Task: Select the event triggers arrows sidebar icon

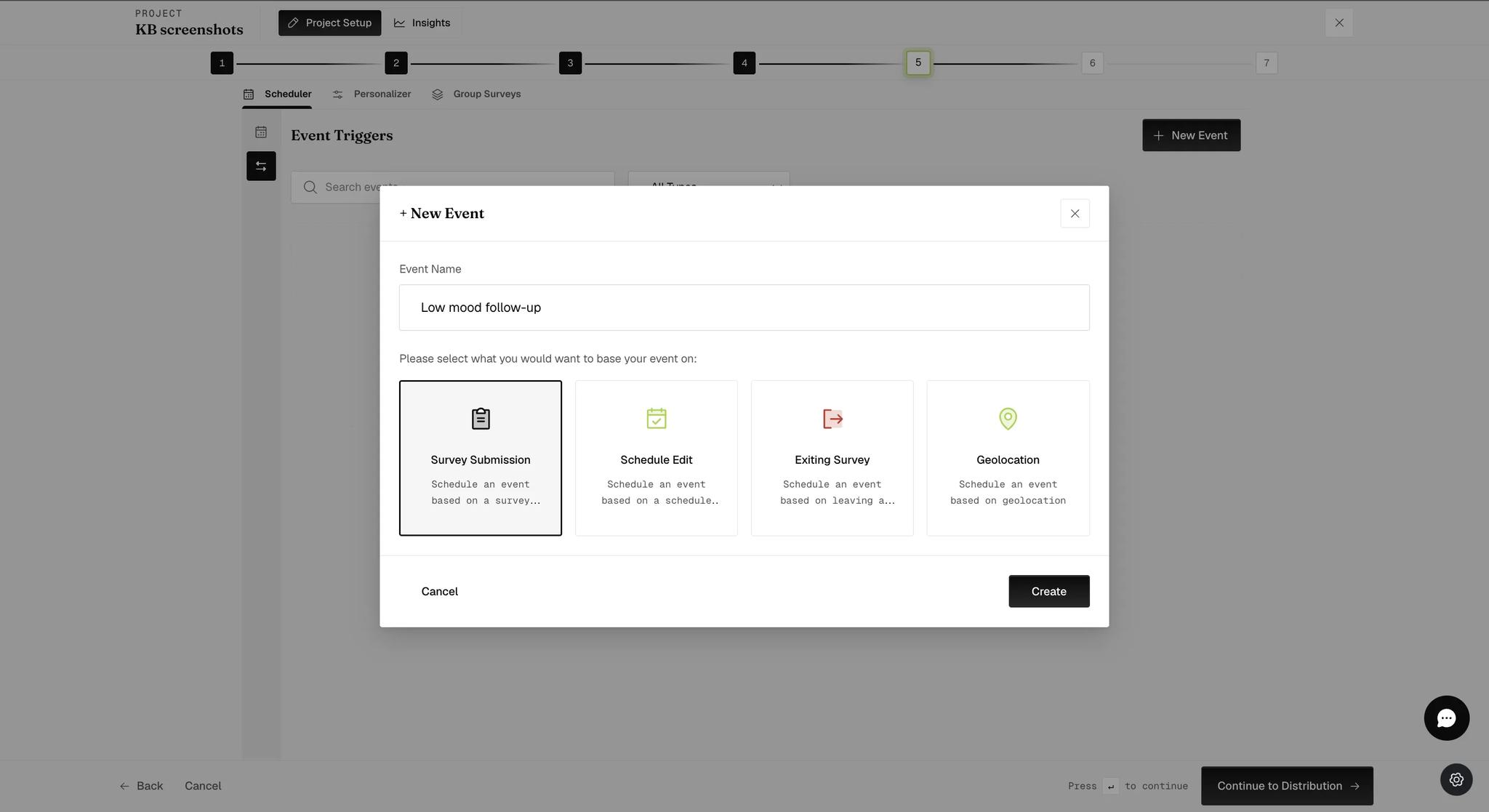Action: (x=261, y=166)
